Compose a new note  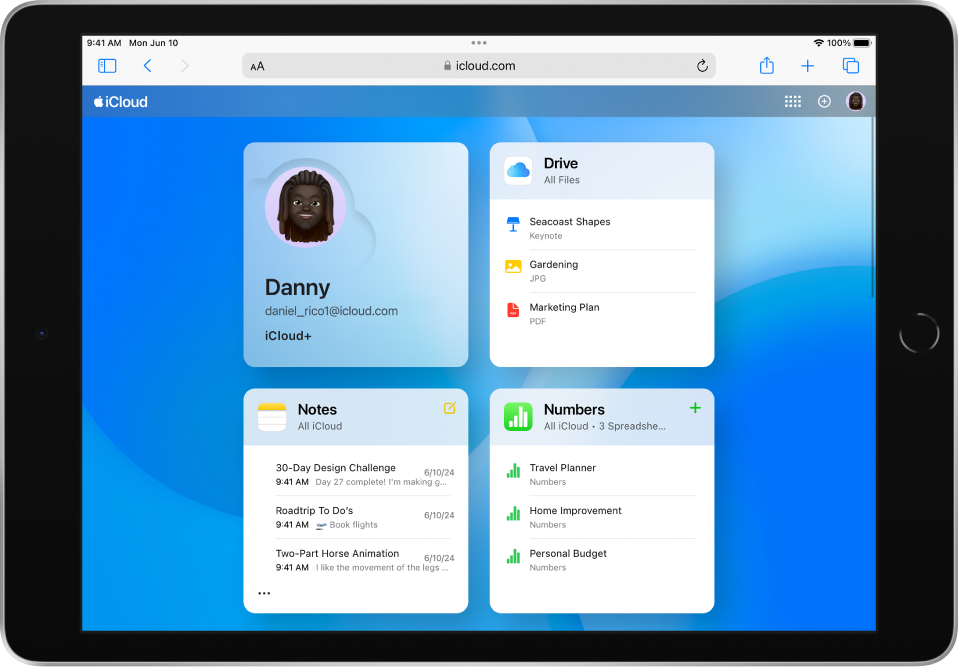pyautogui.click(x=450, y=408)
